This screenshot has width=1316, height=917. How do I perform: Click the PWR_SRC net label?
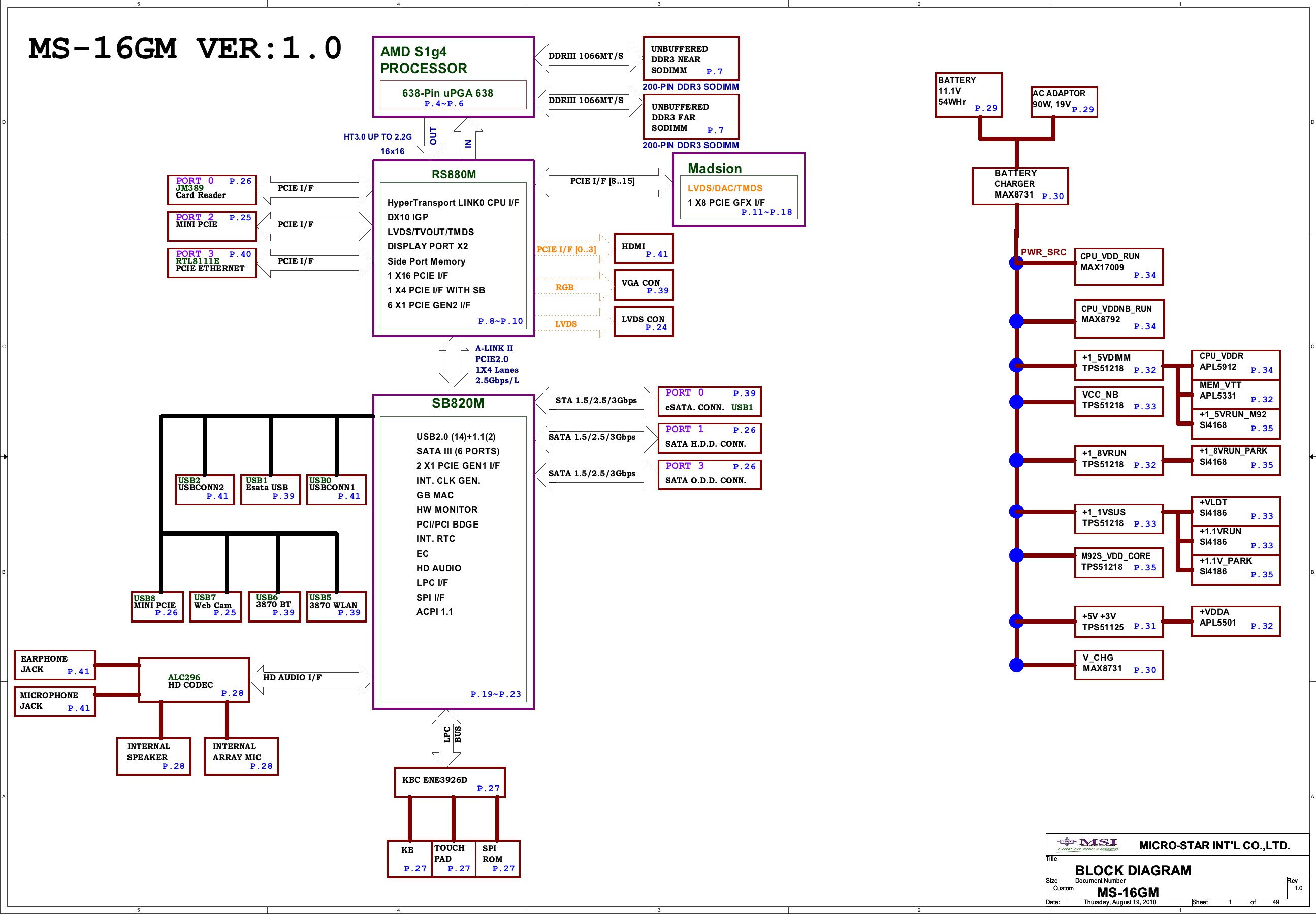coord(1043,252)
